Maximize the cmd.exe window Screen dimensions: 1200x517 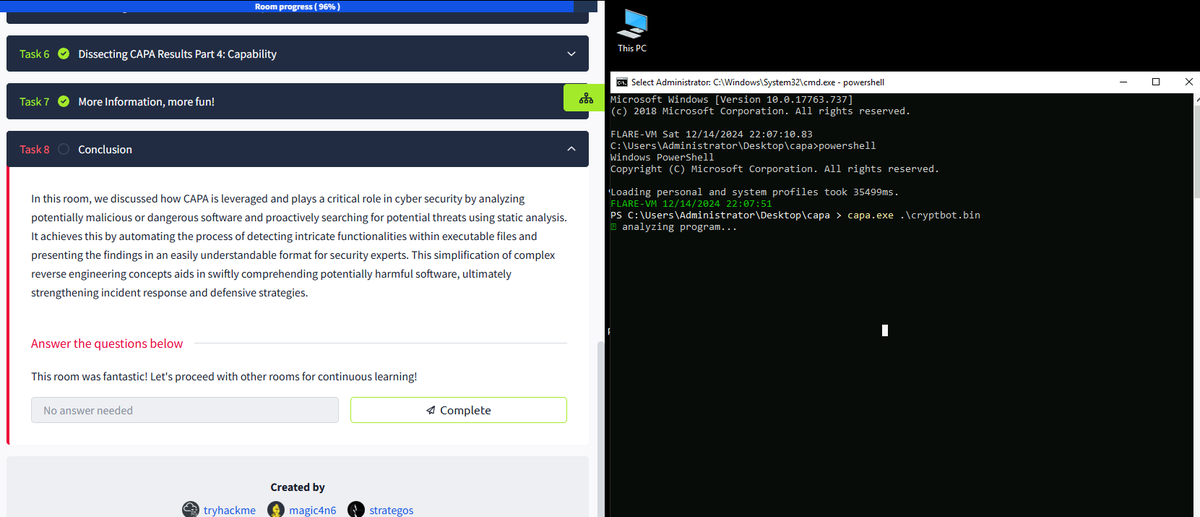coord(1156,82)
